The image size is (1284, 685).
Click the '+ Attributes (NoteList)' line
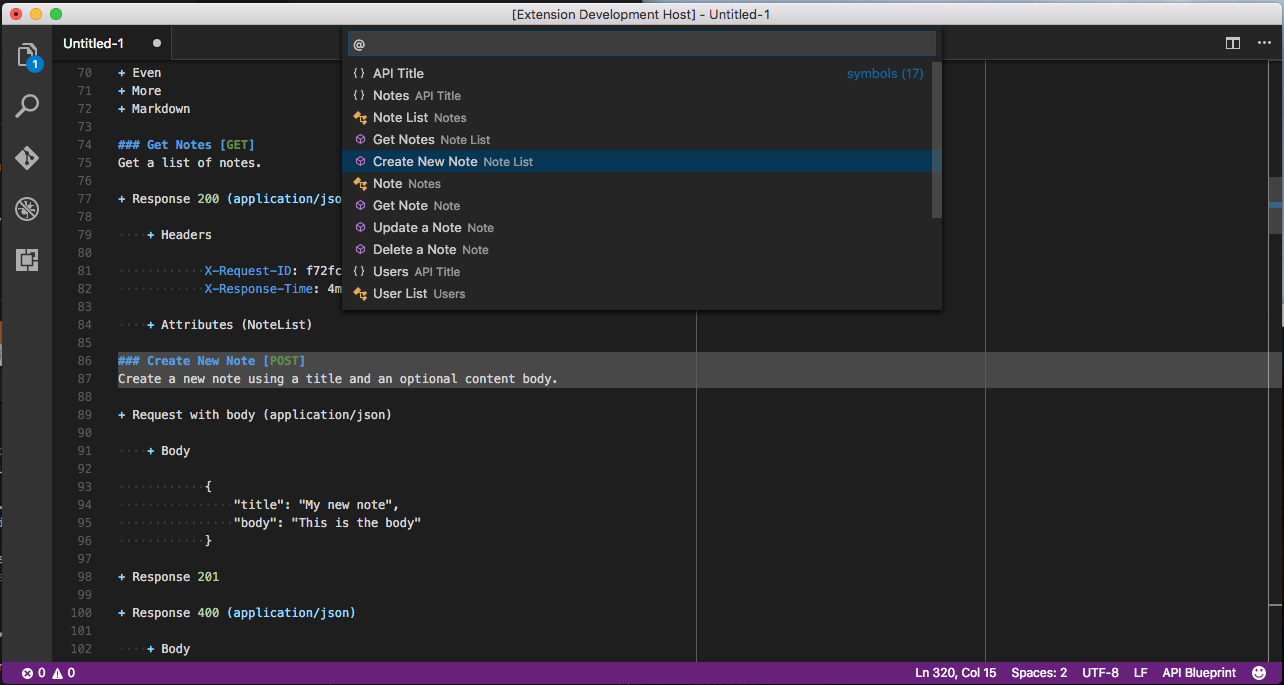(230, 325)
